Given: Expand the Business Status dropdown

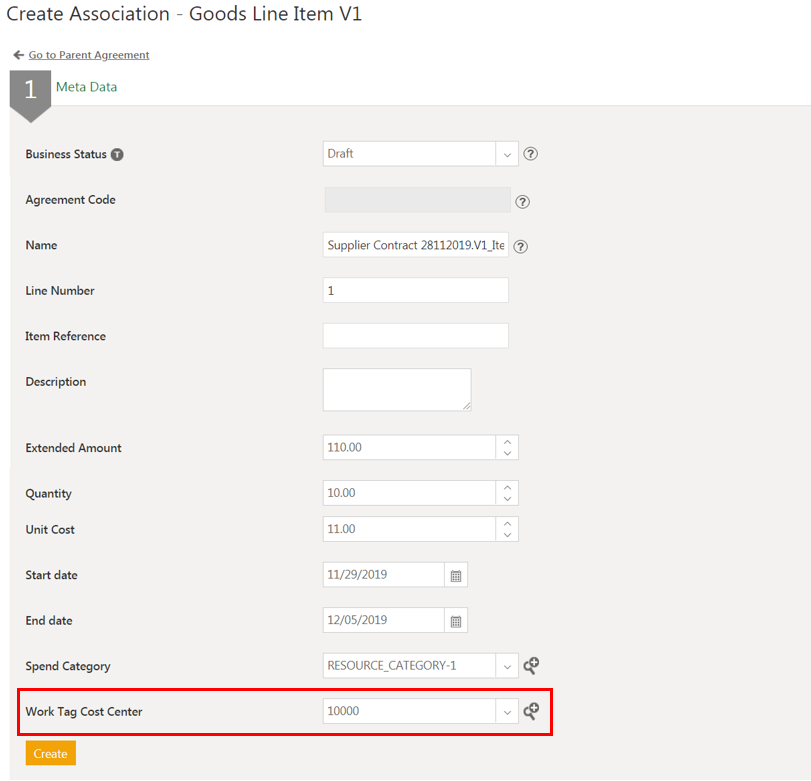Looking at the screenshot, I should pos(507,154).
